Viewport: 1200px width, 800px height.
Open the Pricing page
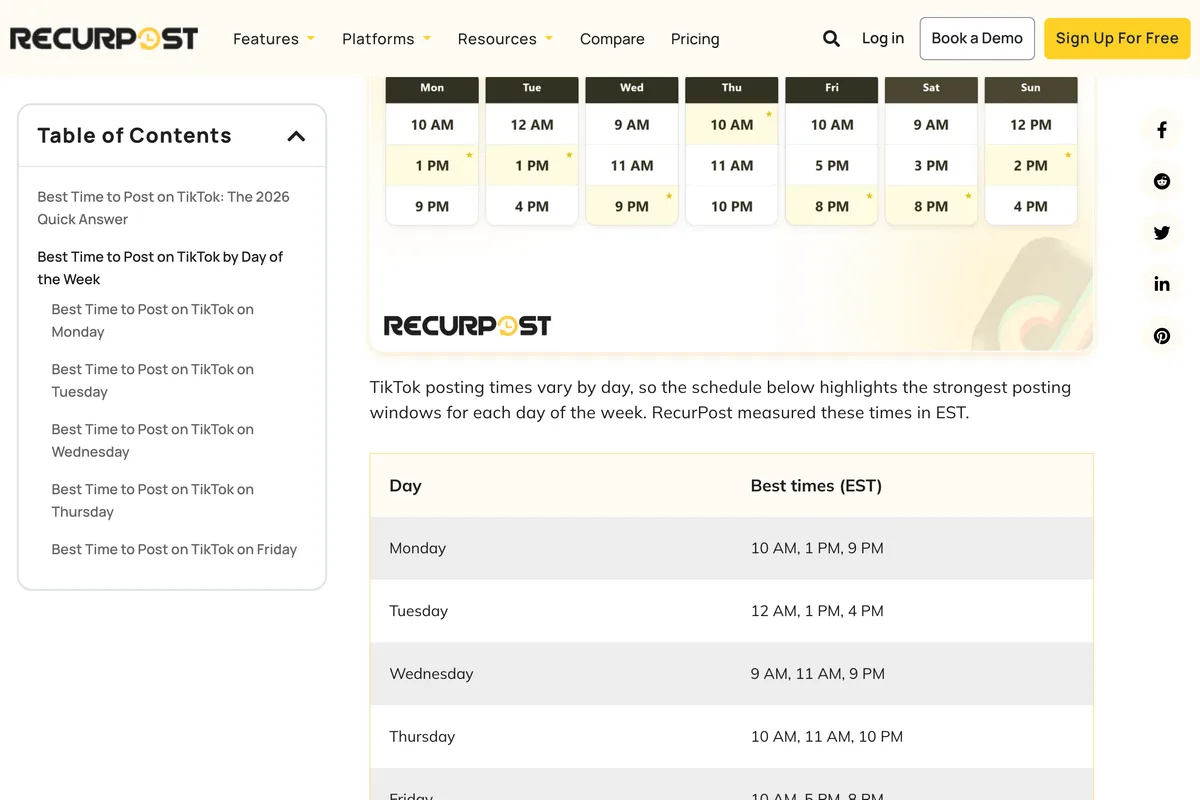[695, 39]
